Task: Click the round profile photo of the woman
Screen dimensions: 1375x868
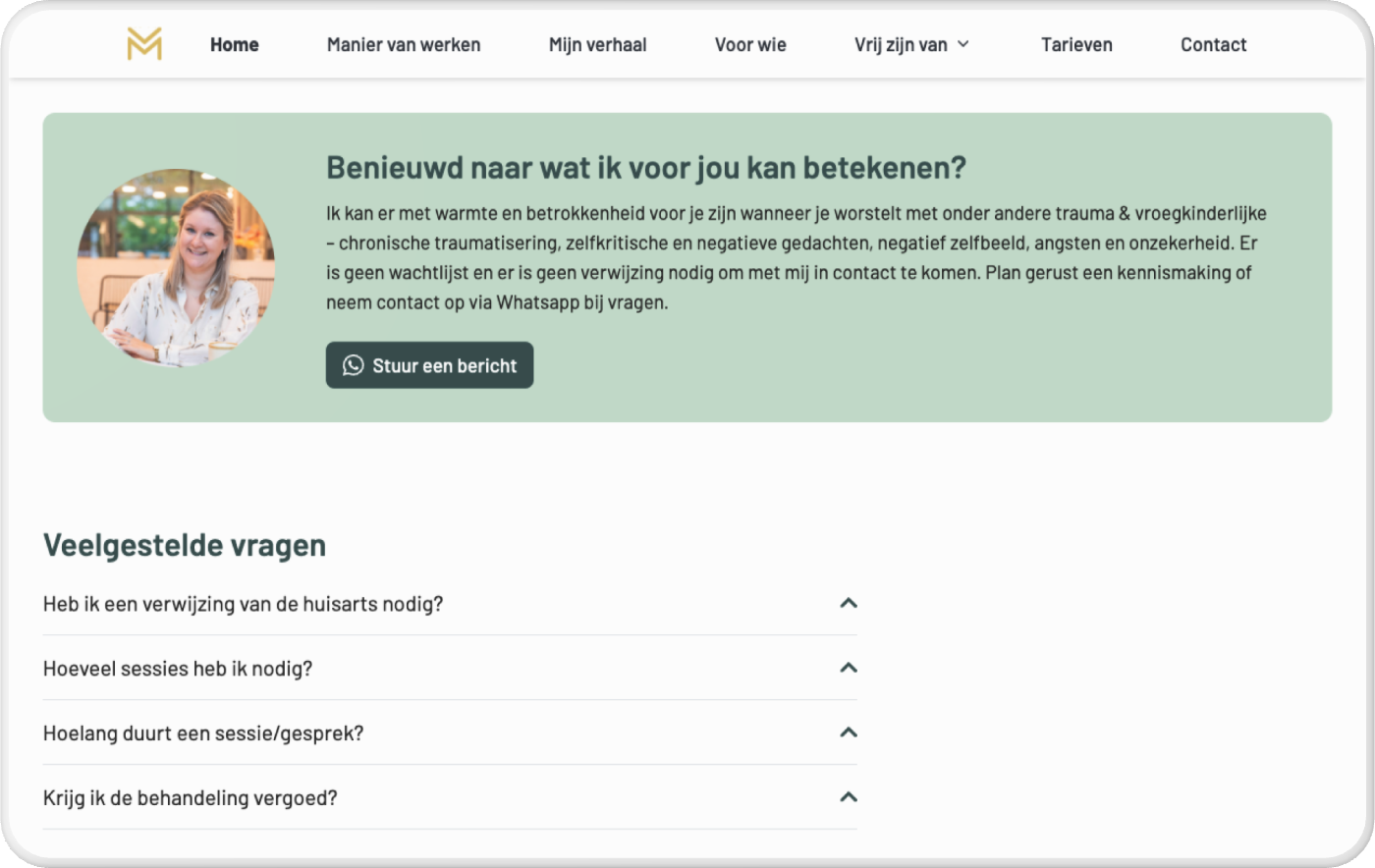Action: 176,267
